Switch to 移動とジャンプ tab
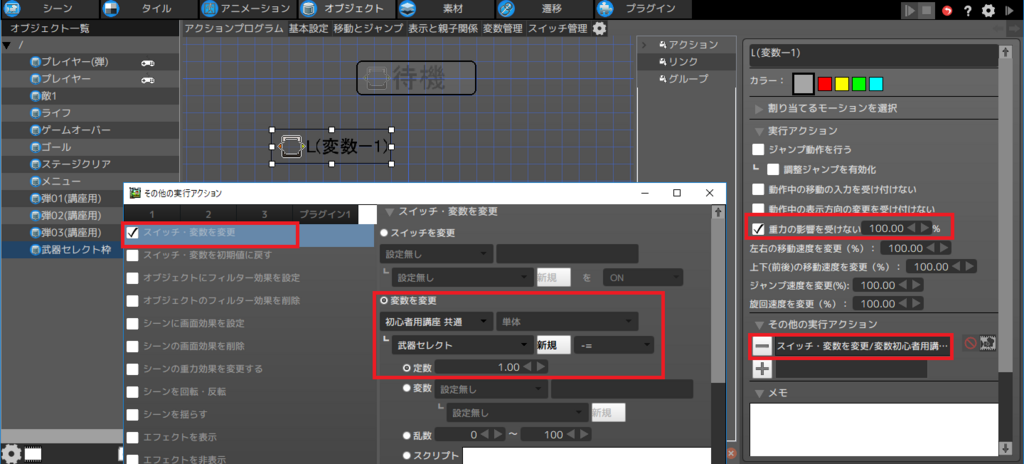Image resolution: width=1024 pixels, height=464 pixels. click(x=368, y=28)
